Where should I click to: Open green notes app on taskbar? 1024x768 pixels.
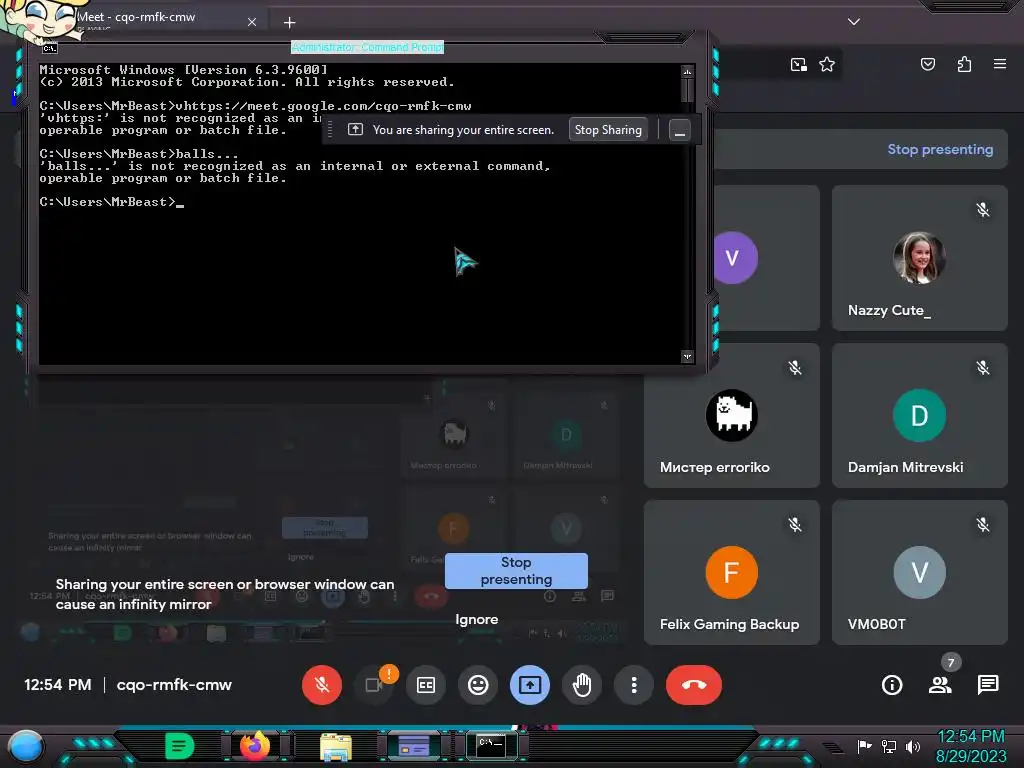pos(180,746)
